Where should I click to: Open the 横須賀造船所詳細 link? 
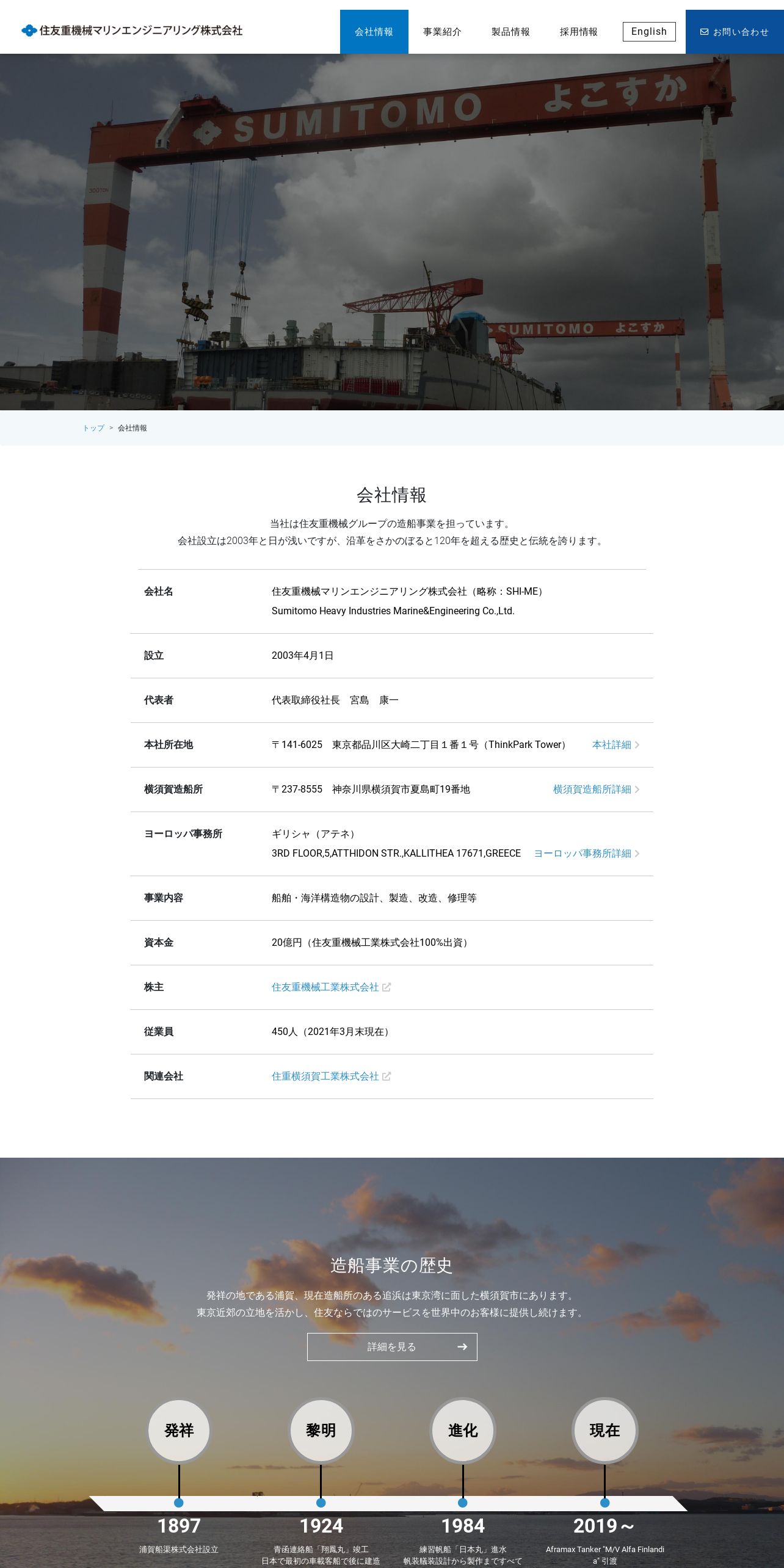(x=592, y=789)
